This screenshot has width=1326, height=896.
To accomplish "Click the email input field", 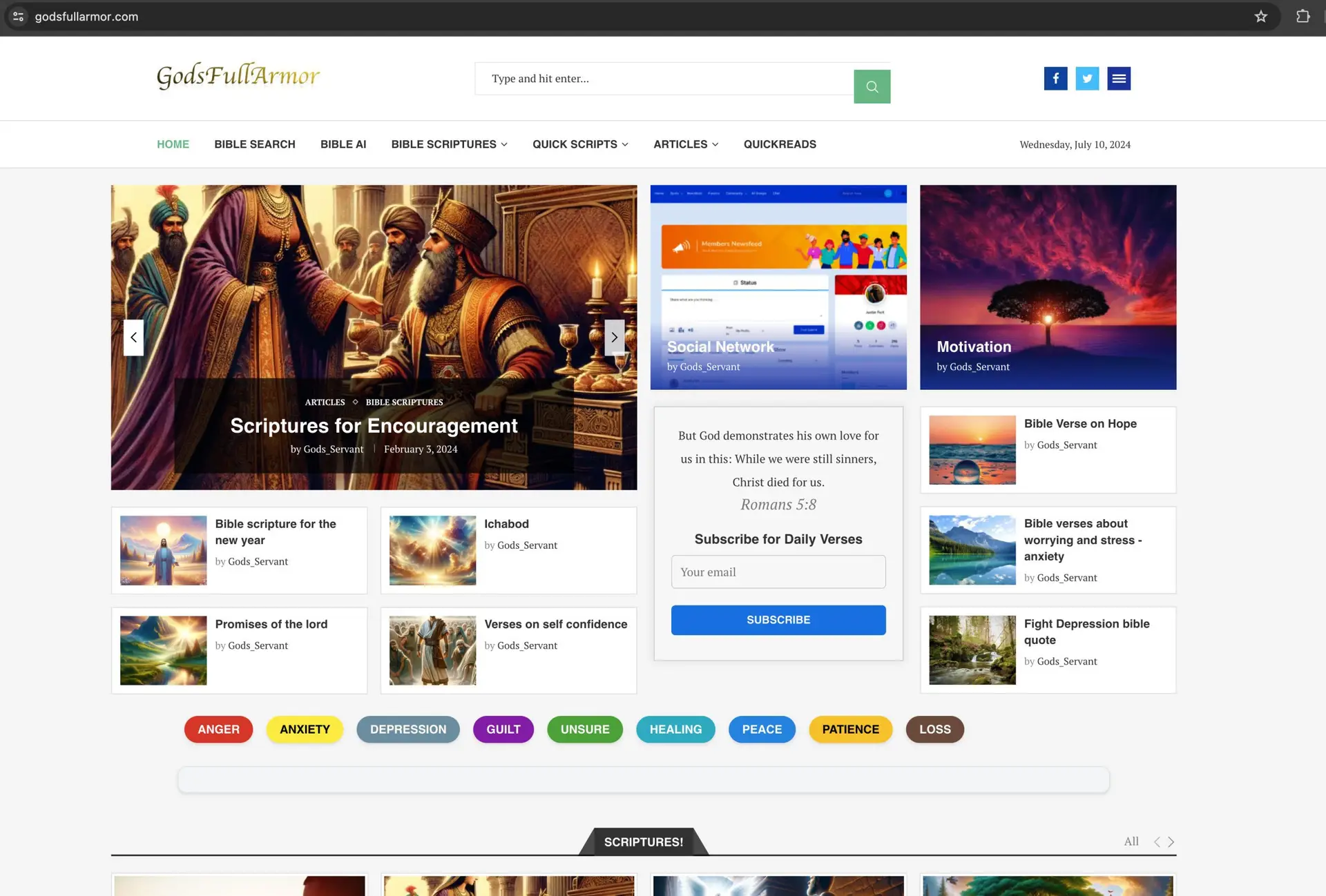I will pos(778,572).
